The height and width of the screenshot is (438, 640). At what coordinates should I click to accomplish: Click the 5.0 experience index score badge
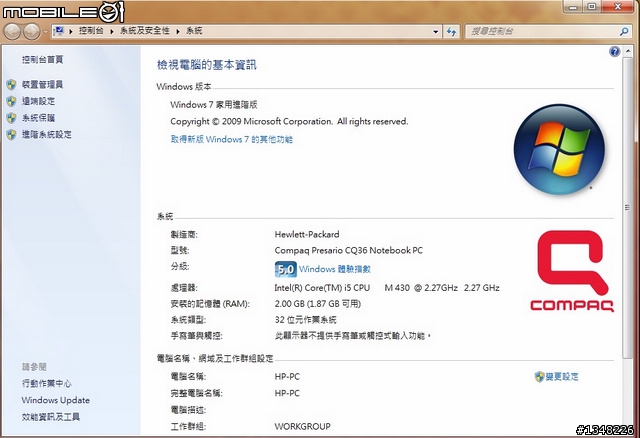tap(286, 269)
